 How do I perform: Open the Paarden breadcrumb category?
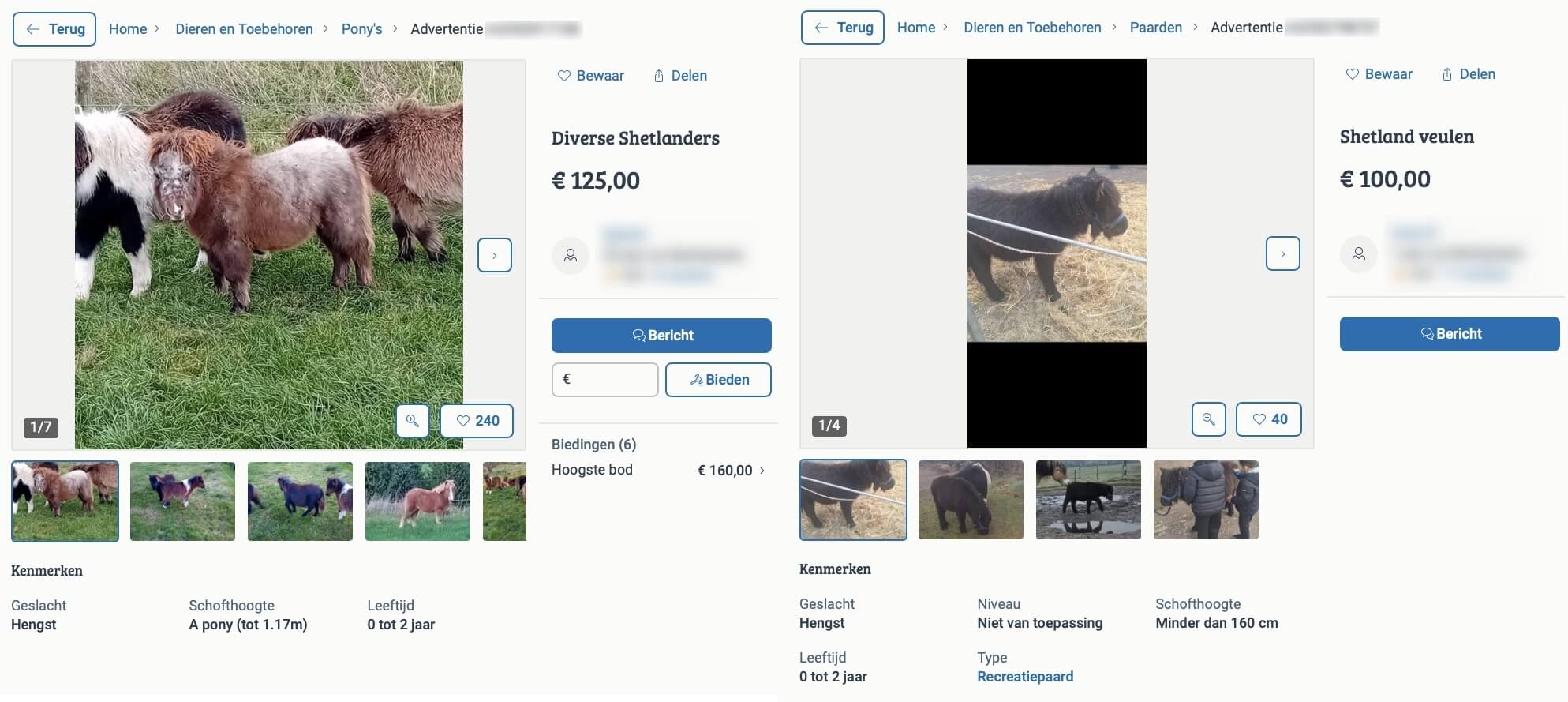[1155, 28]
